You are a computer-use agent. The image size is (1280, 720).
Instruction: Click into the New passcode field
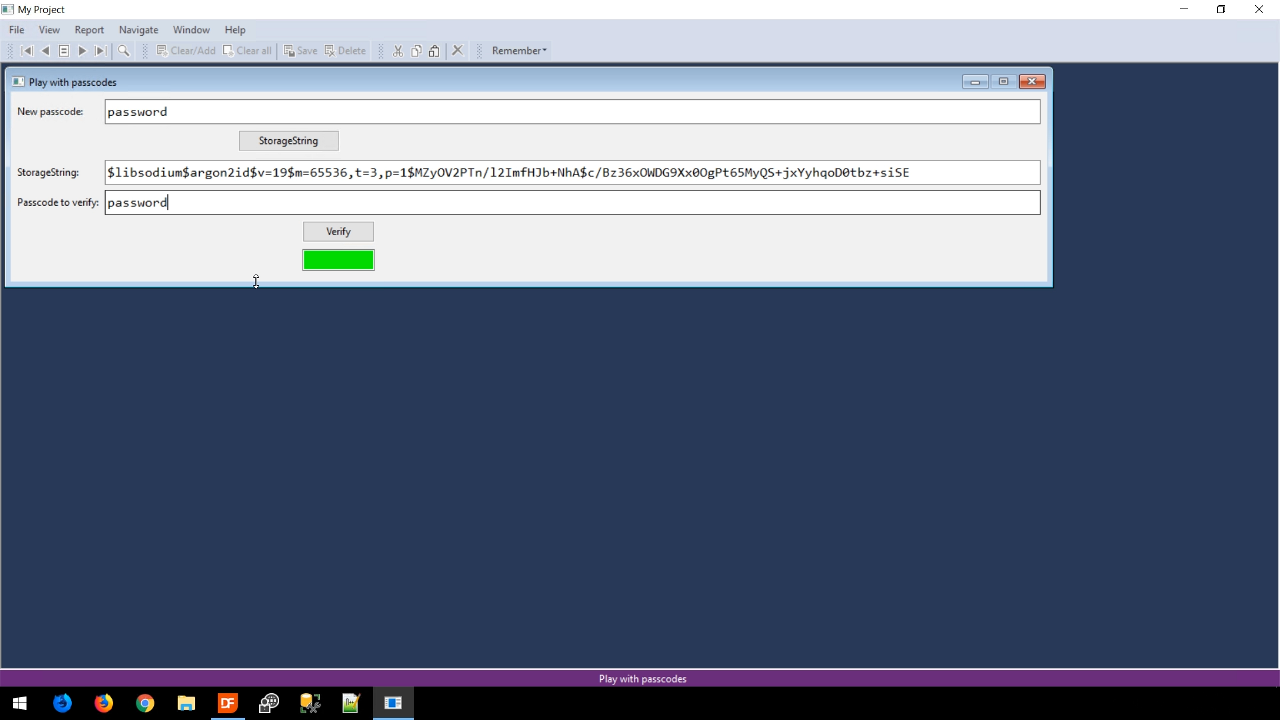coord(572,112)
